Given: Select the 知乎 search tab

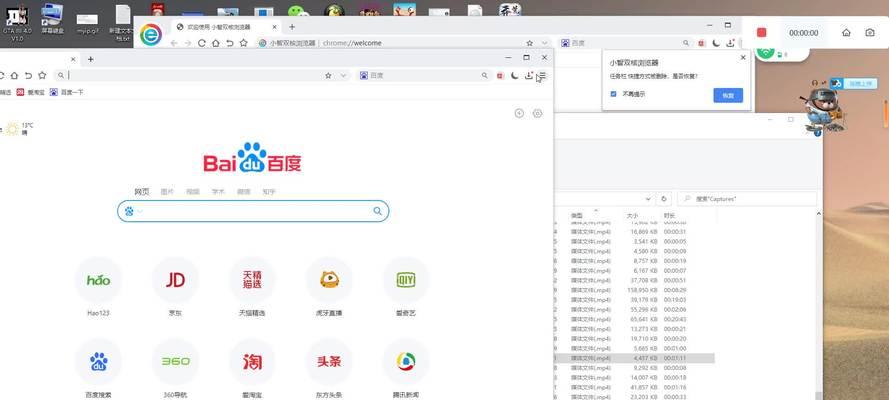Looking at the screenshot, I should click(269, 192).
